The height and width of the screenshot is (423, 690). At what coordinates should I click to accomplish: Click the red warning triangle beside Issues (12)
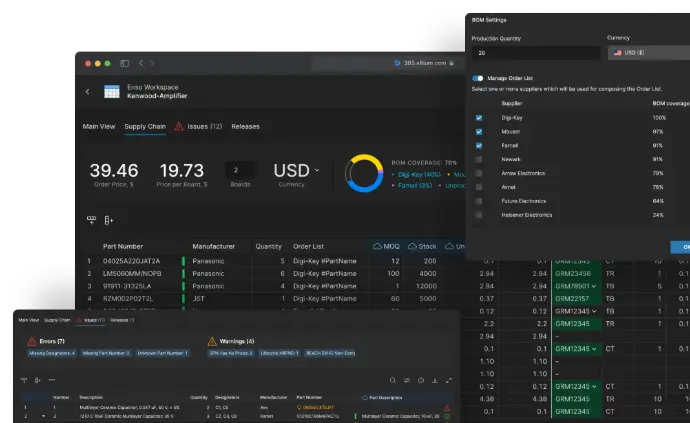pyautogui.click(x=179, y=127)
